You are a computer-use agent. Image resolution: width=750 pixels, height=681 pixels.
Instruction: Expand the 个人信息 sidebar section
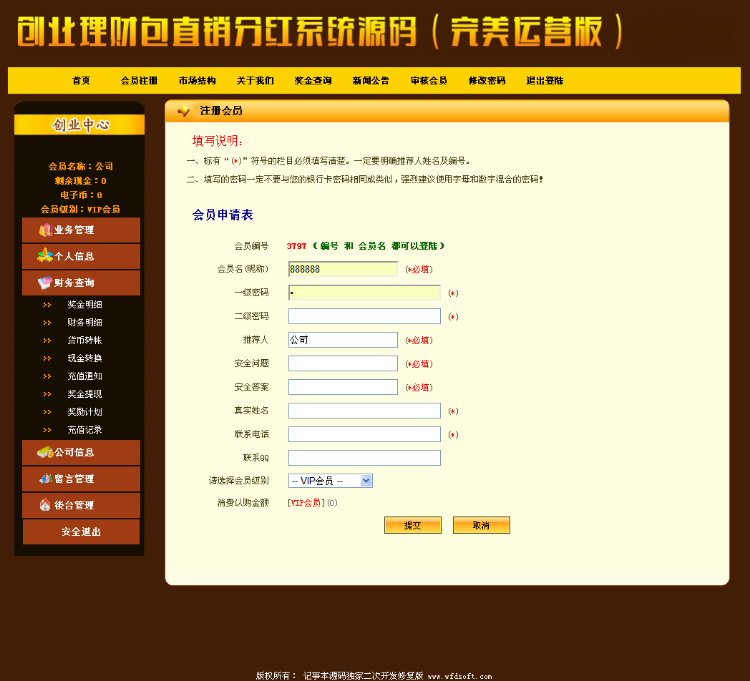click(81, 256)
